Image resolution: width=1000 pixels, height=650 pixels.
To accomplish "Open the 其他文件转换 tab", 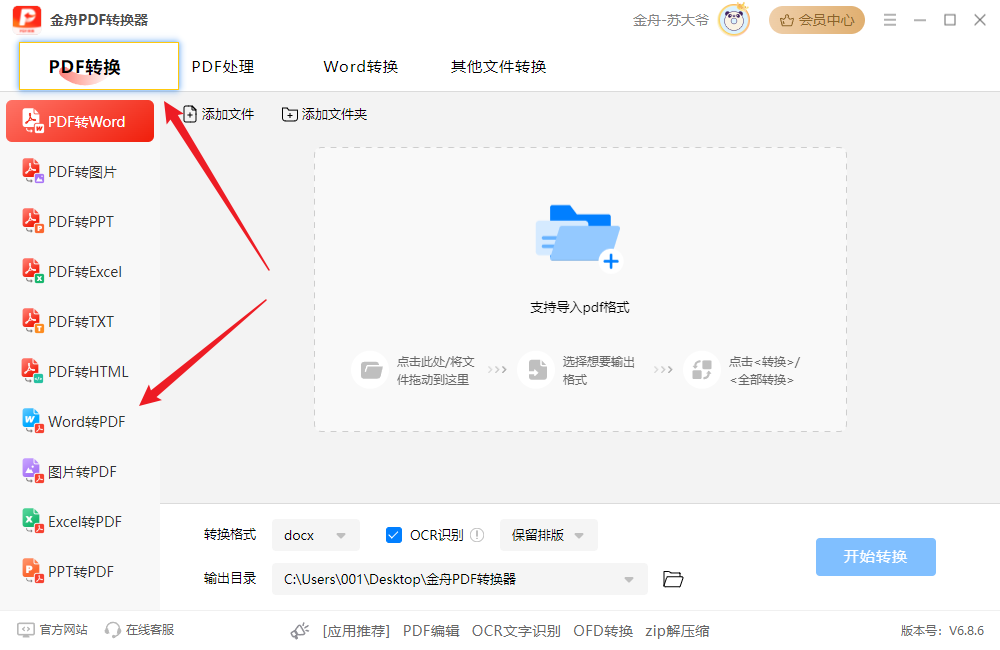I will [499, 66].
